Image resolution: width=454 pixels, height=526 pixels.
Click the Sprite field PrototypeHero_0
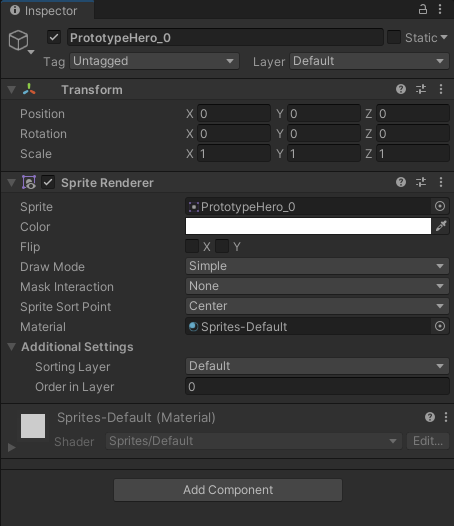pos(308,206)
